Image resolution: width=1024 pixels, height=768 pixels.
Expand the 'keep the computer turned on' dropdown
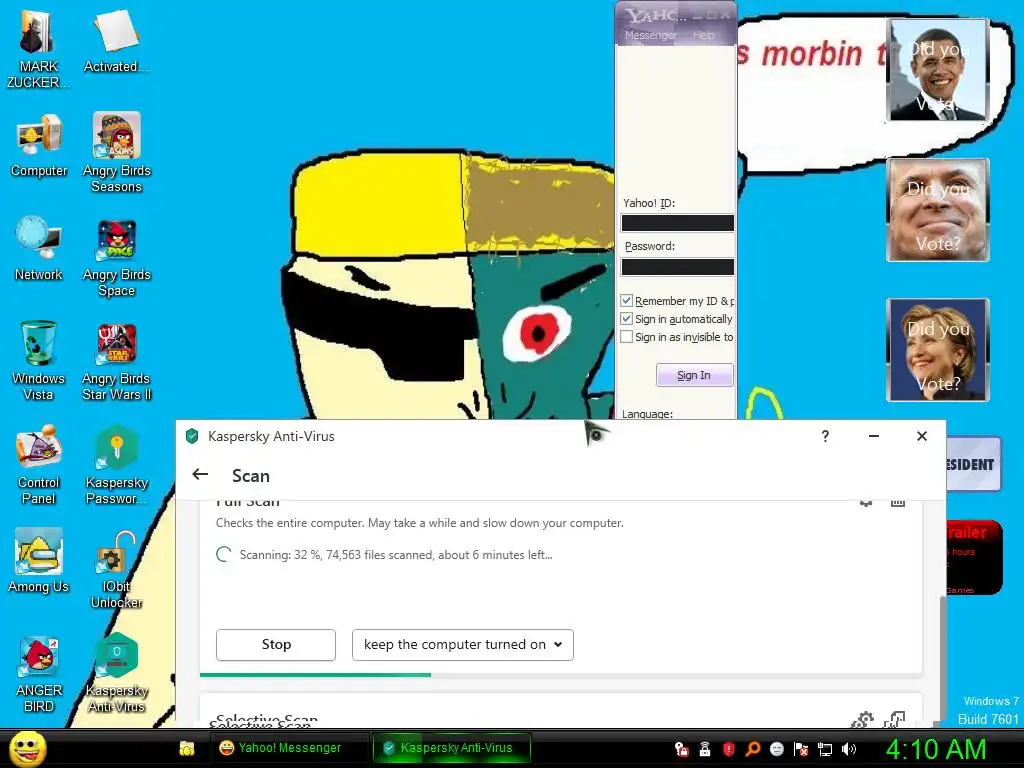pos(463,645)
